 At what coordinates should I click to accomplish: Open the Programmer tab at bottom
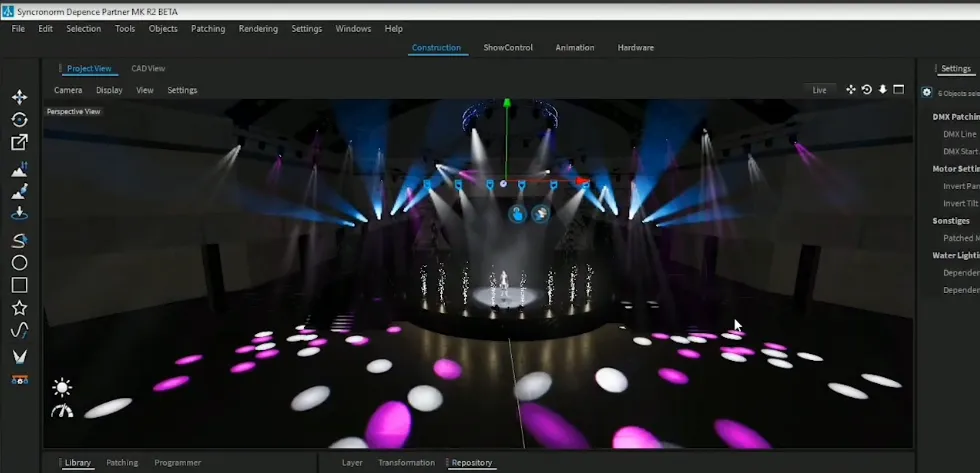[x=177, y=463]
